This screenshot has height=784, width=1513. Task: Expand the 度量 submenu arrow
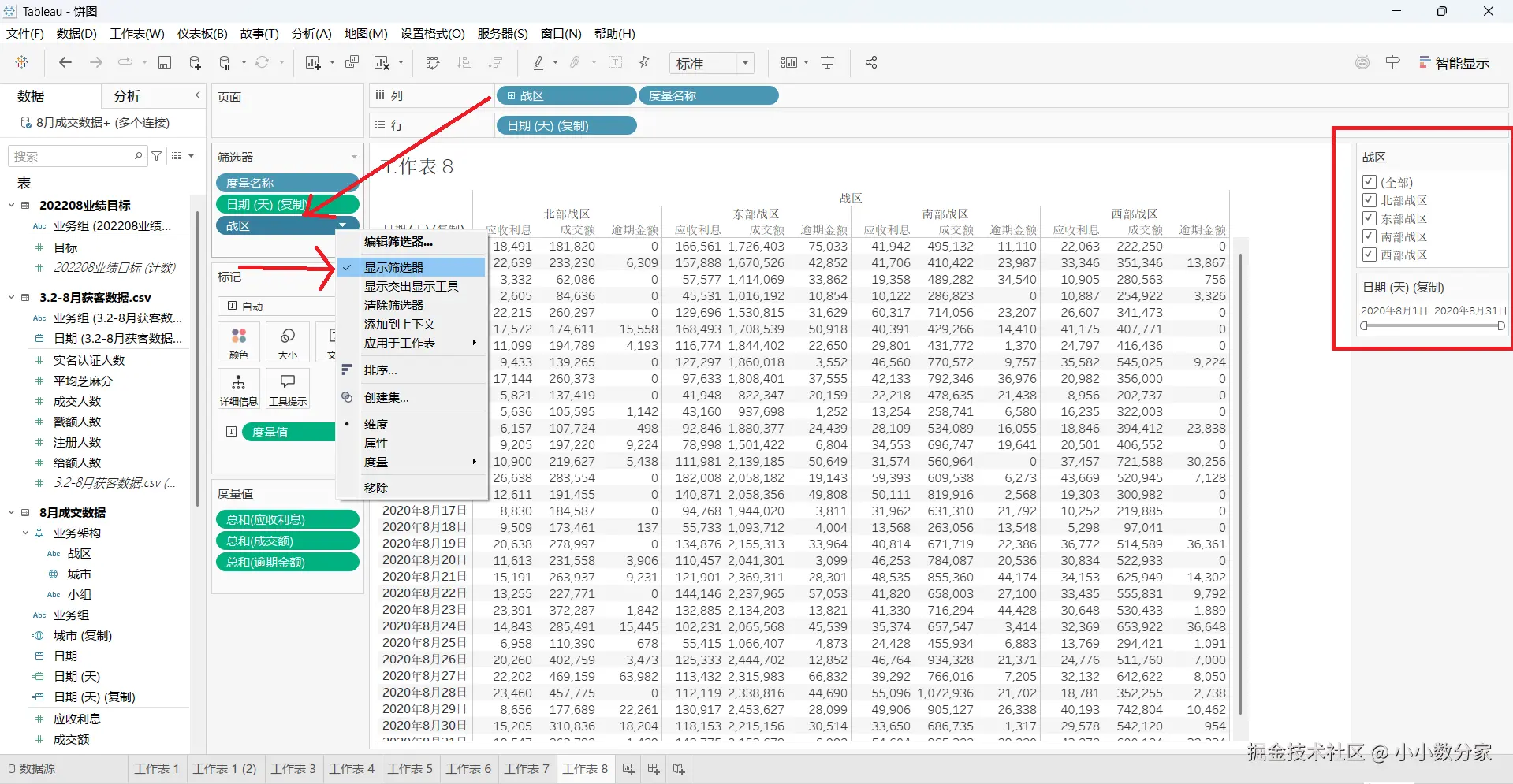point(474,462)
